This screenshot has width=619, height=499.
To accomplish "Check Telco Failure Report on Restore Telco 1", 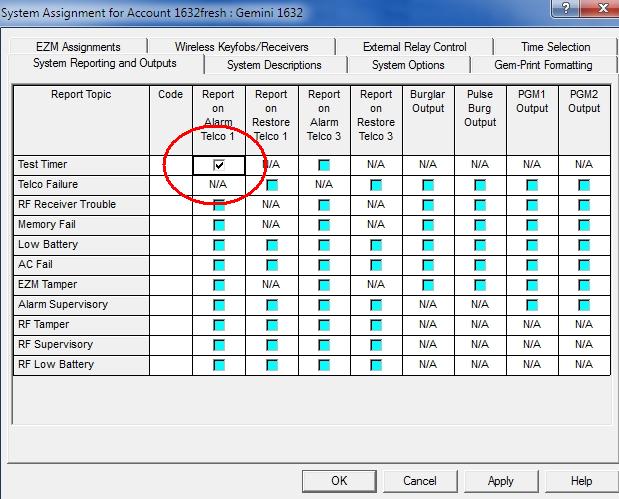I will (271, 185).
